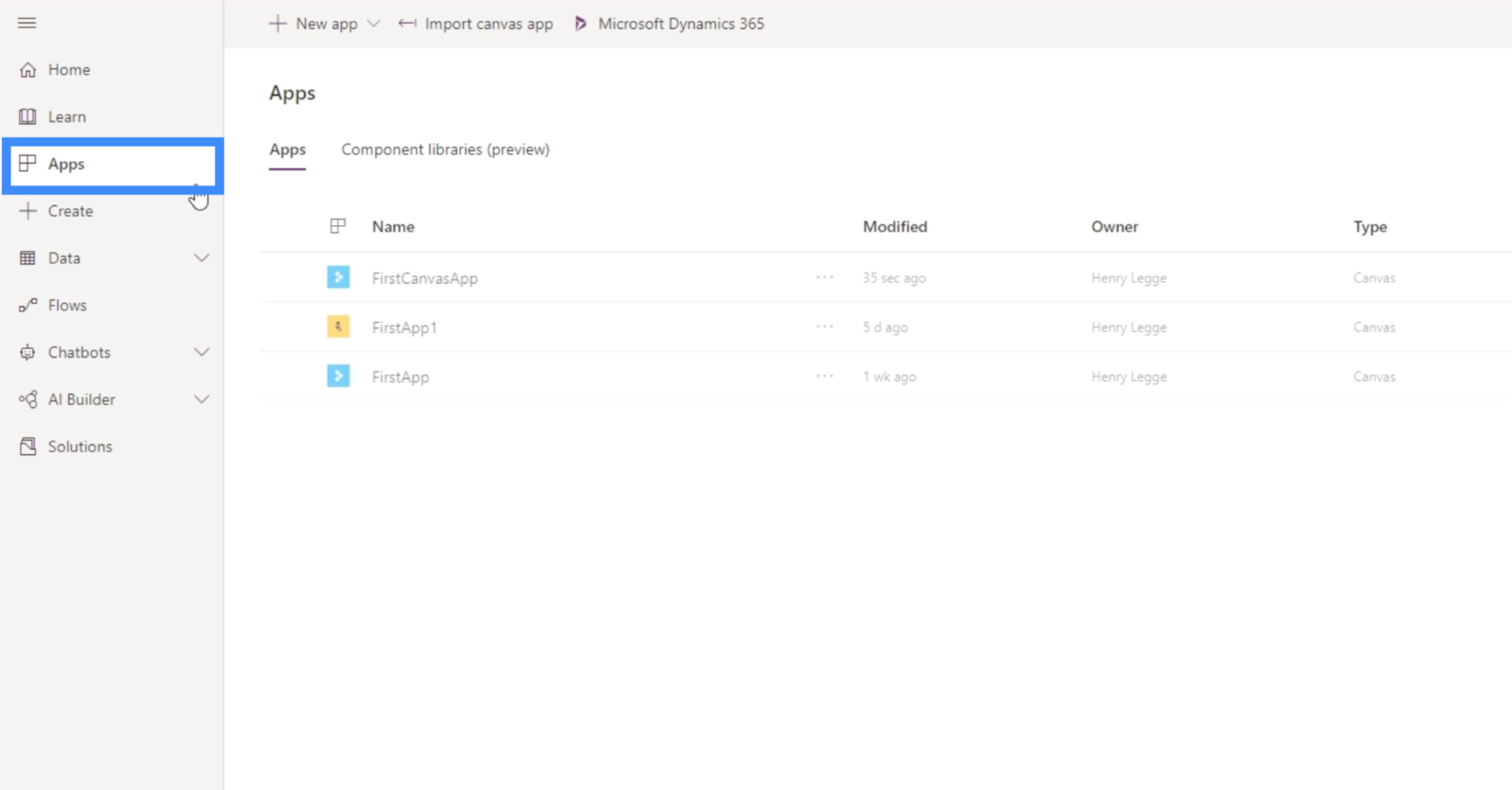Click the AI Builder icon
The width and height of the screenshot is (1512, 790).
28,399
